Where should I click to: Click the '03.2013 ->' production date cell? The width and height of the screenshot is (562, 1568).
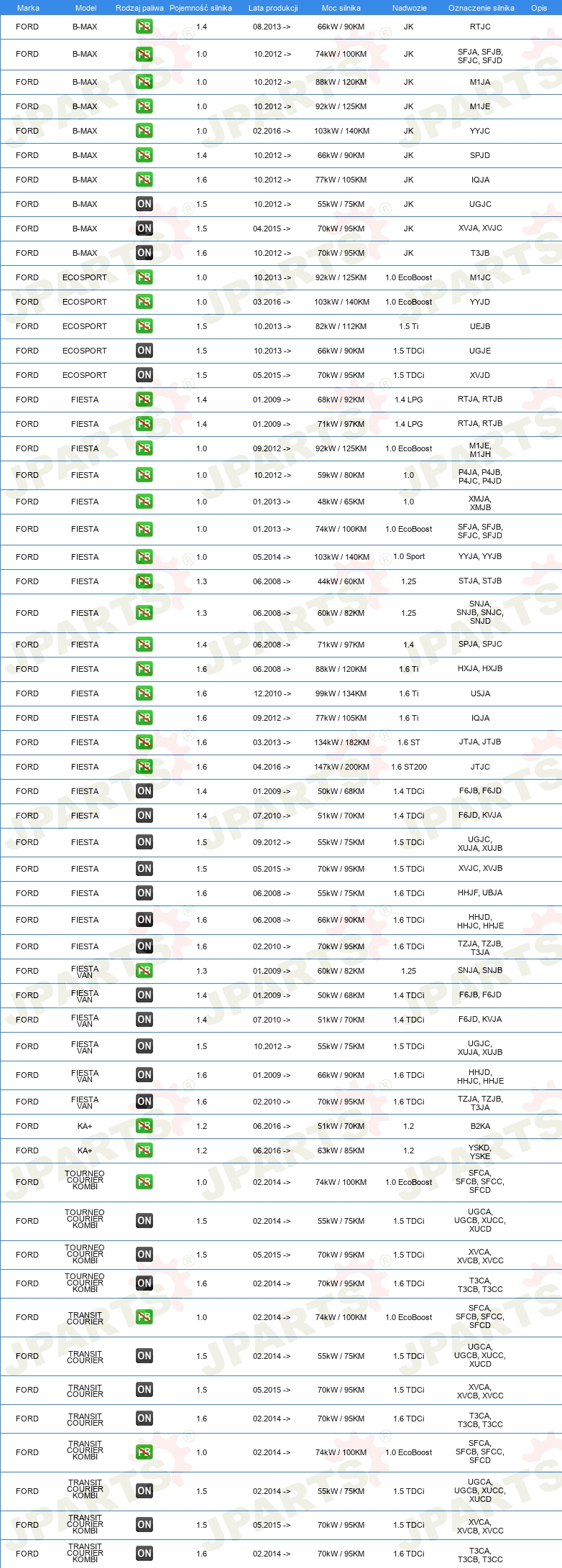coord(272,742)
